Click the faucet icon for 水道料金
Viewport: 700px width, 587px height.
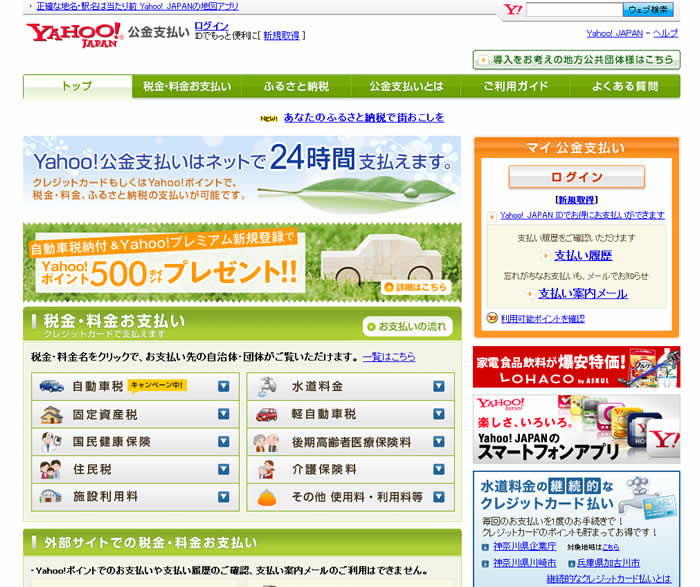(267, 387)
